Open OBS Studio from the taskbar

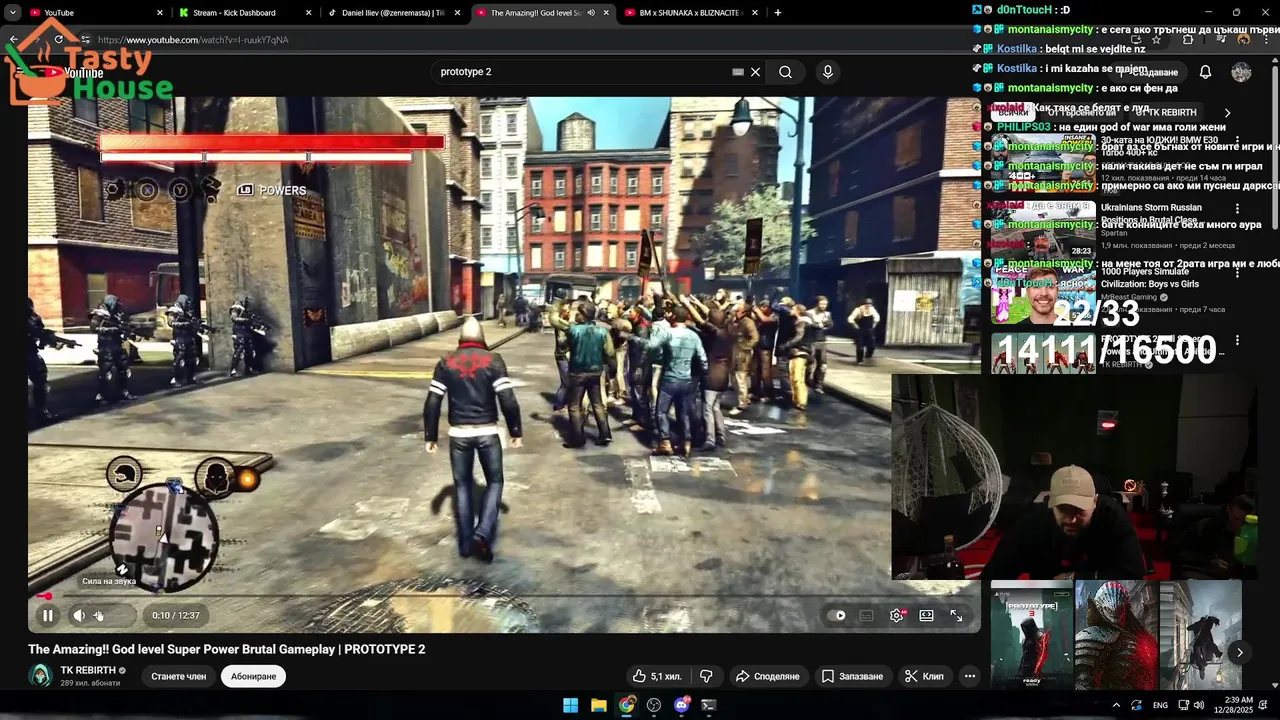[654, 705]
